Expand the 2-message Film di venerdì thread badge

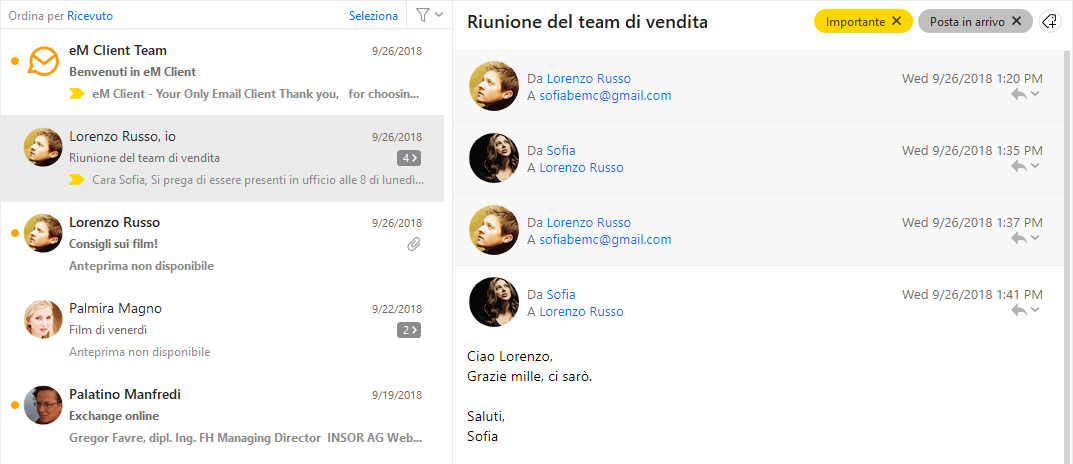pyautogui.click(x=409, y=331)
